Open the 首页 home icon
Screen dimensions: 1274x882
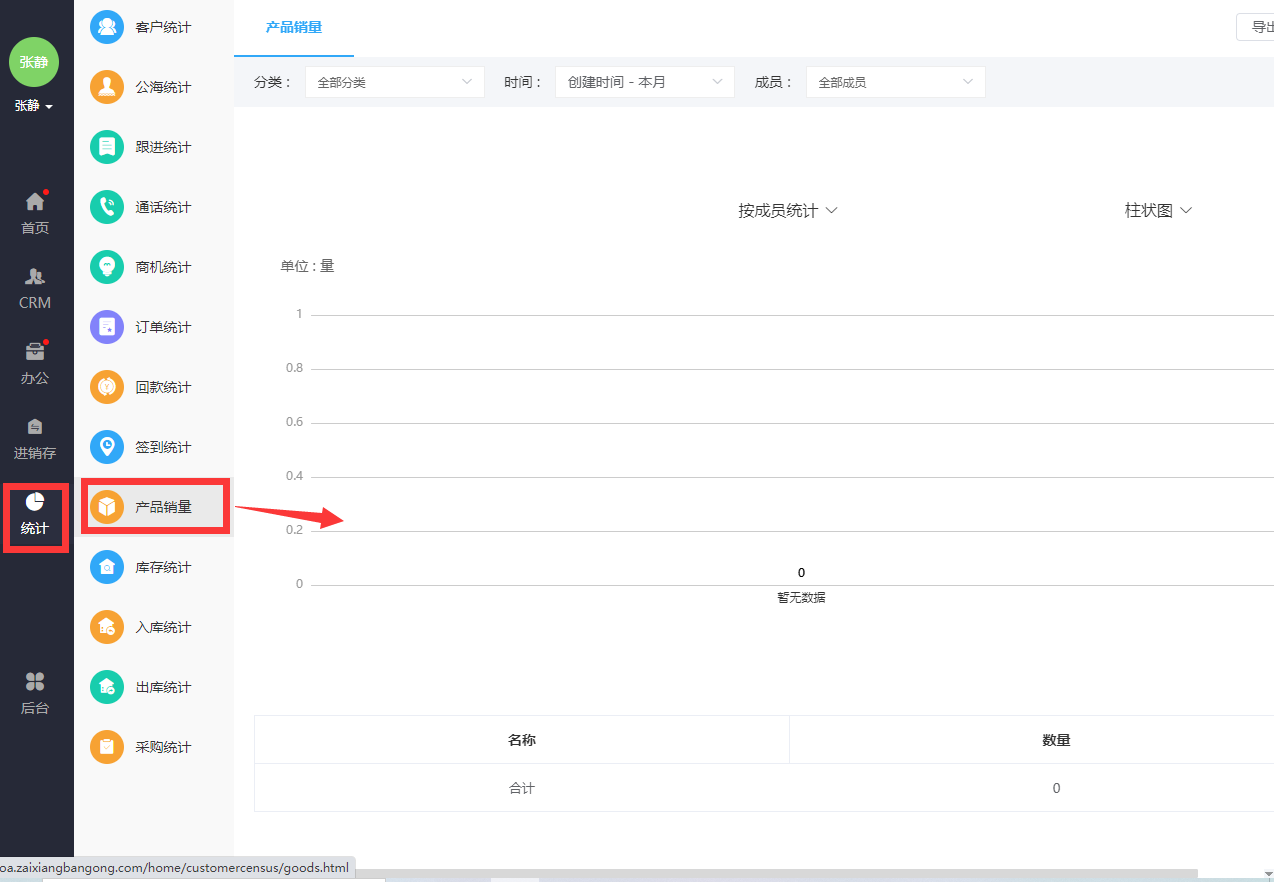coord(35,202)
